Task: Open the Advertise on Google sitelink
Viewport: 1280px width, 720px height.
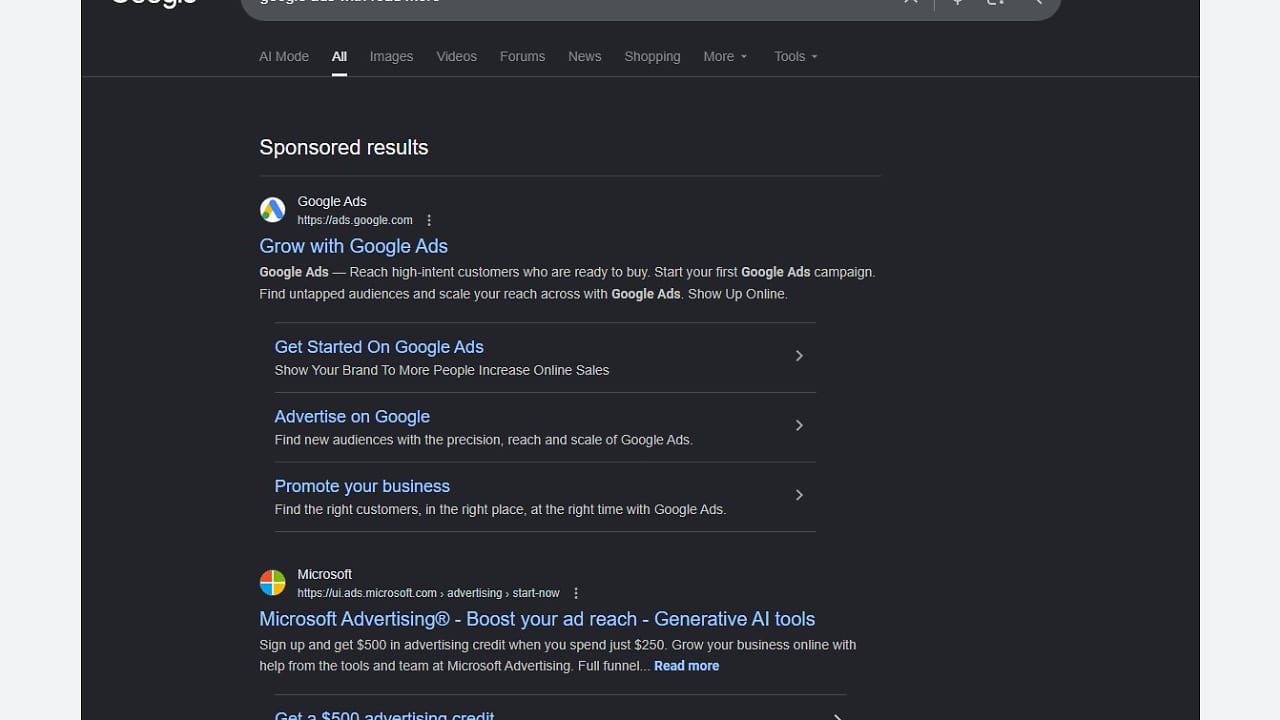Action: pyautogui.click(x=352, y=417)
